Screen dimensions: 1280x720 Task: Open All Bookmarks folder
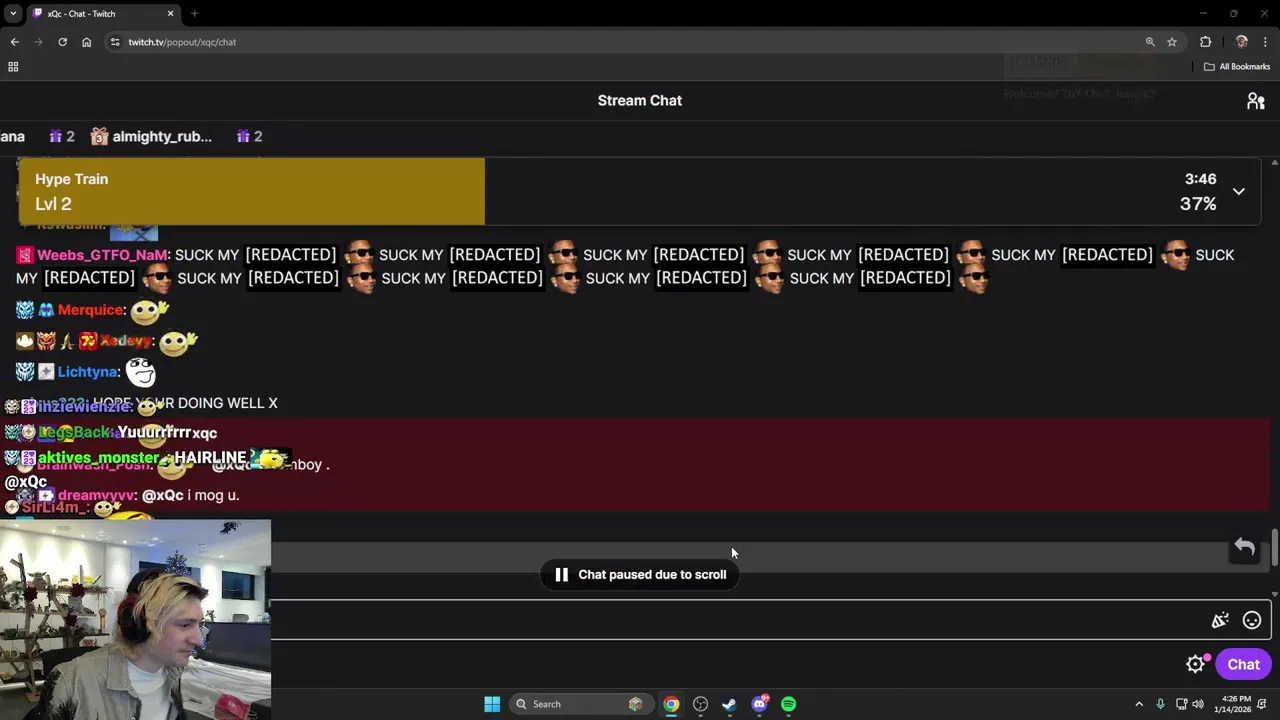[x=1236, y=67]
